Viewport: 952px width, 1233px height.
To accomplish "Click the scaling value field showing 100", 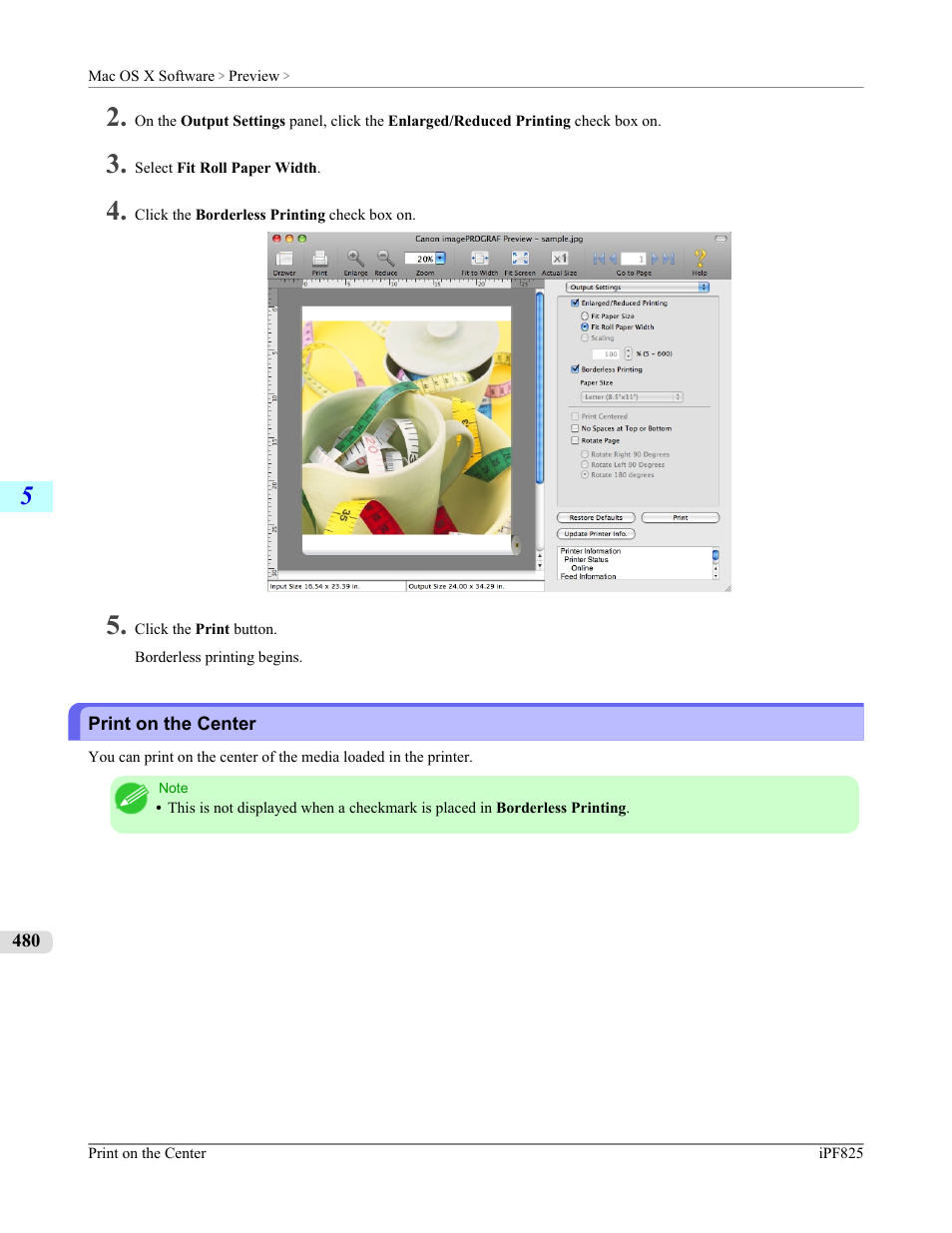I will coord(607,353).
